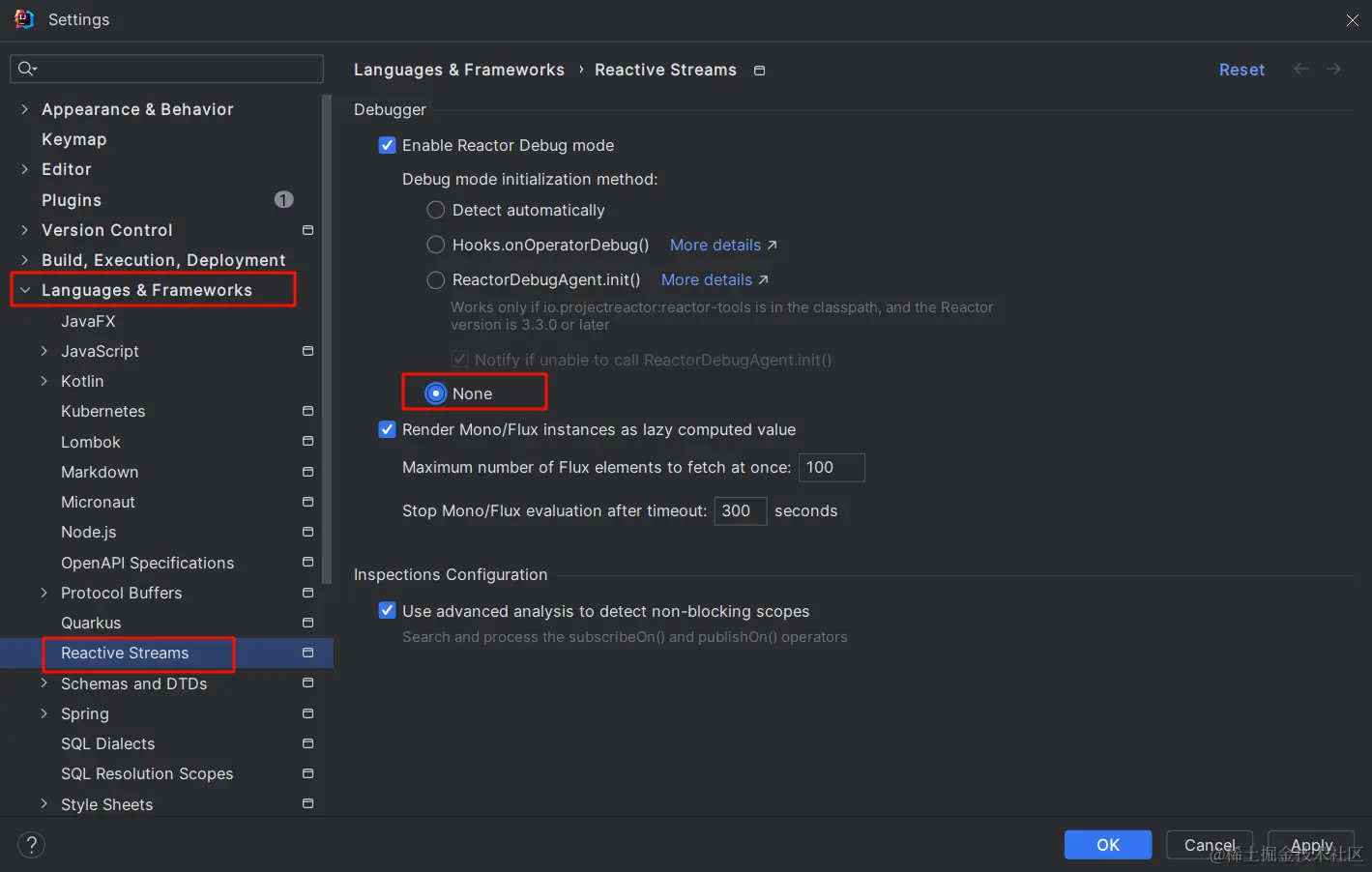Viewport: 1372px width, 872px height.
Task: Click the project-level icon beside Version Control
Action: [x=307, y=230]
